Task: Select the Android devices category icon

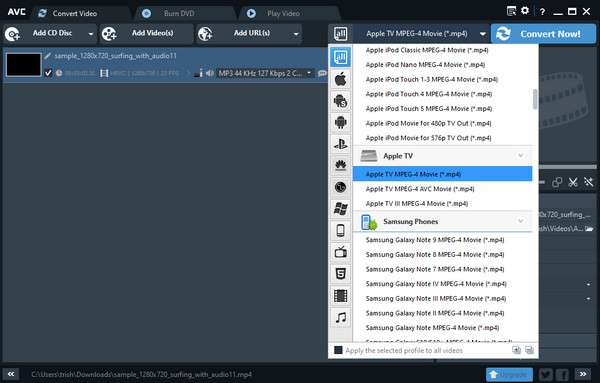Action: coord(341,122)
